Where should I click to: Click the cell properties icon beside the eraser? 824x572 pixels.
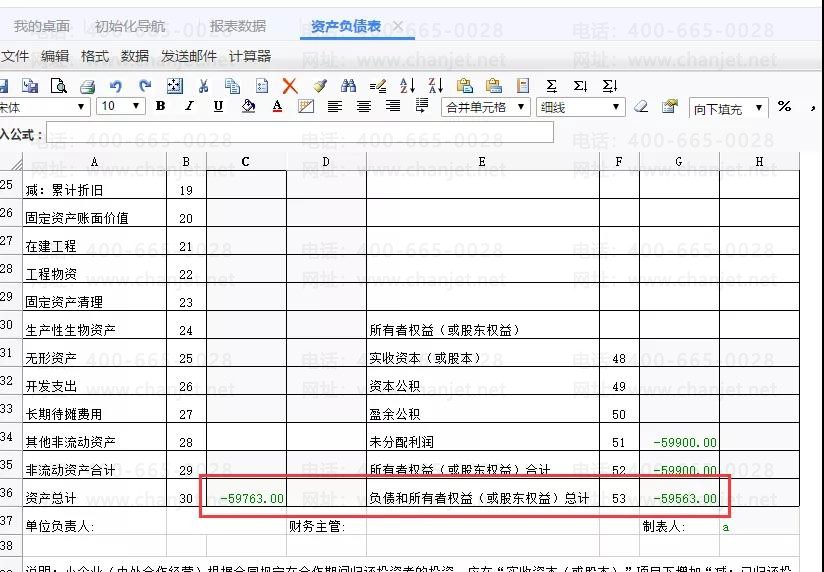670,107
